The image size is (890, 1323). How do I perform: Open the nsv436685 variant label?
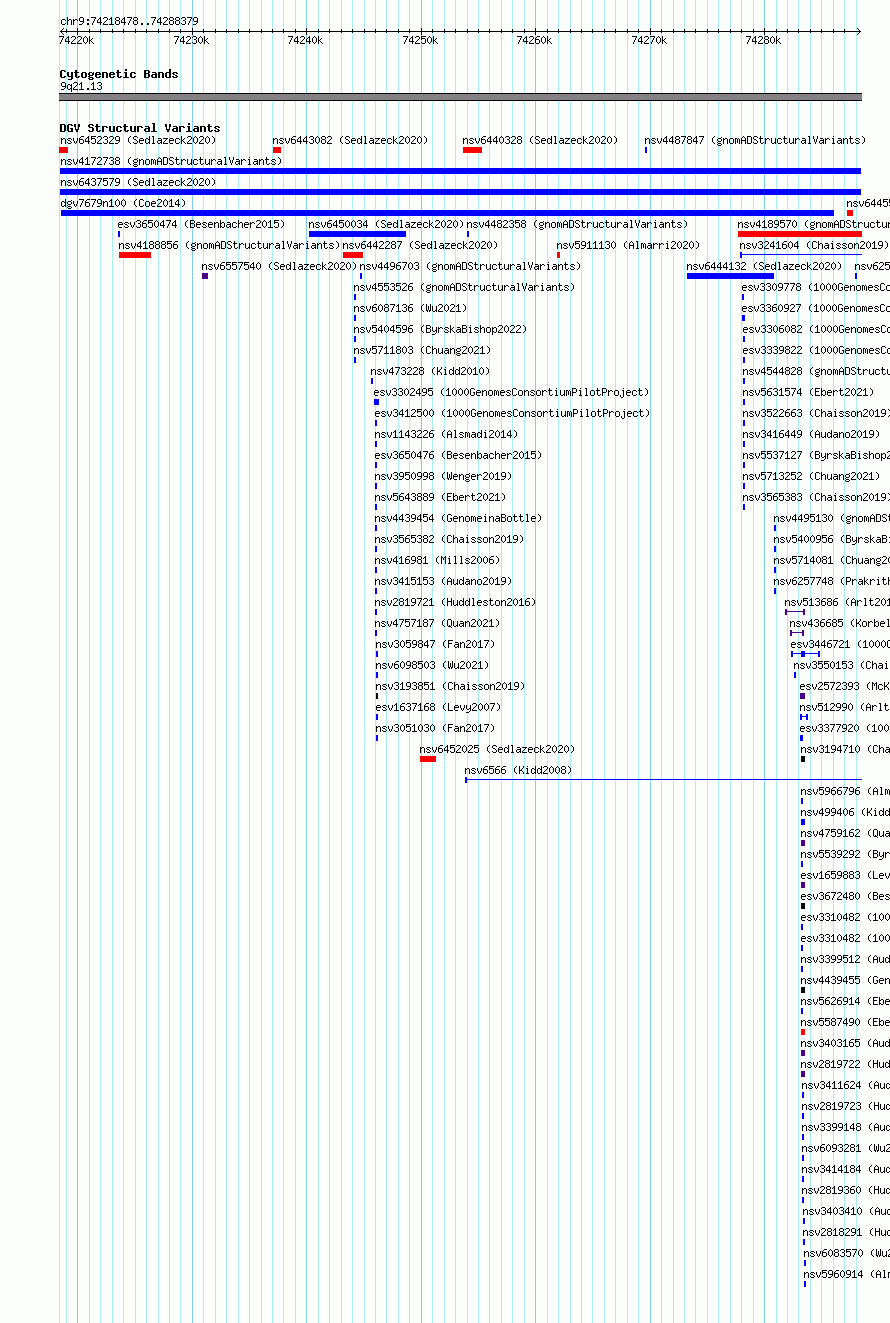pos(840,623)
